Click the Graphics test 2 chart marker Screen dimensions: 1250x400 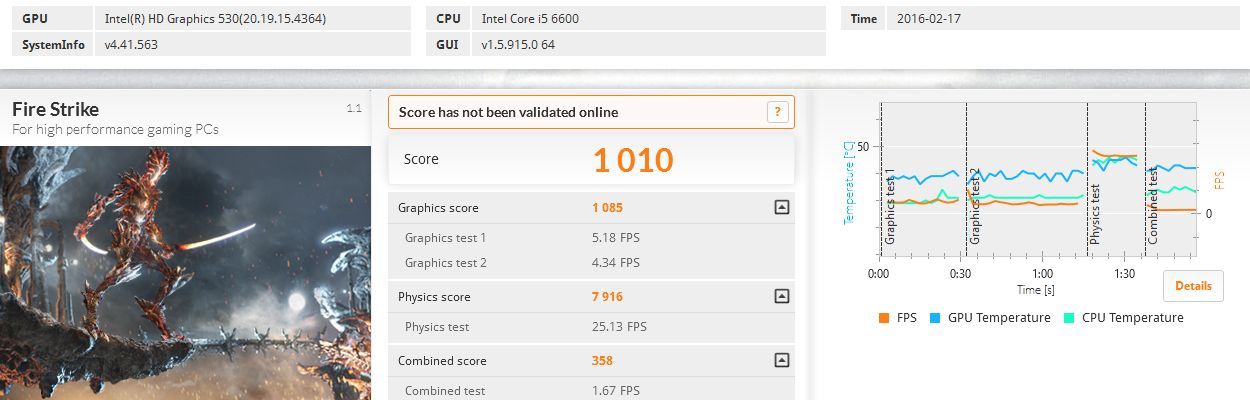point(974,207)
